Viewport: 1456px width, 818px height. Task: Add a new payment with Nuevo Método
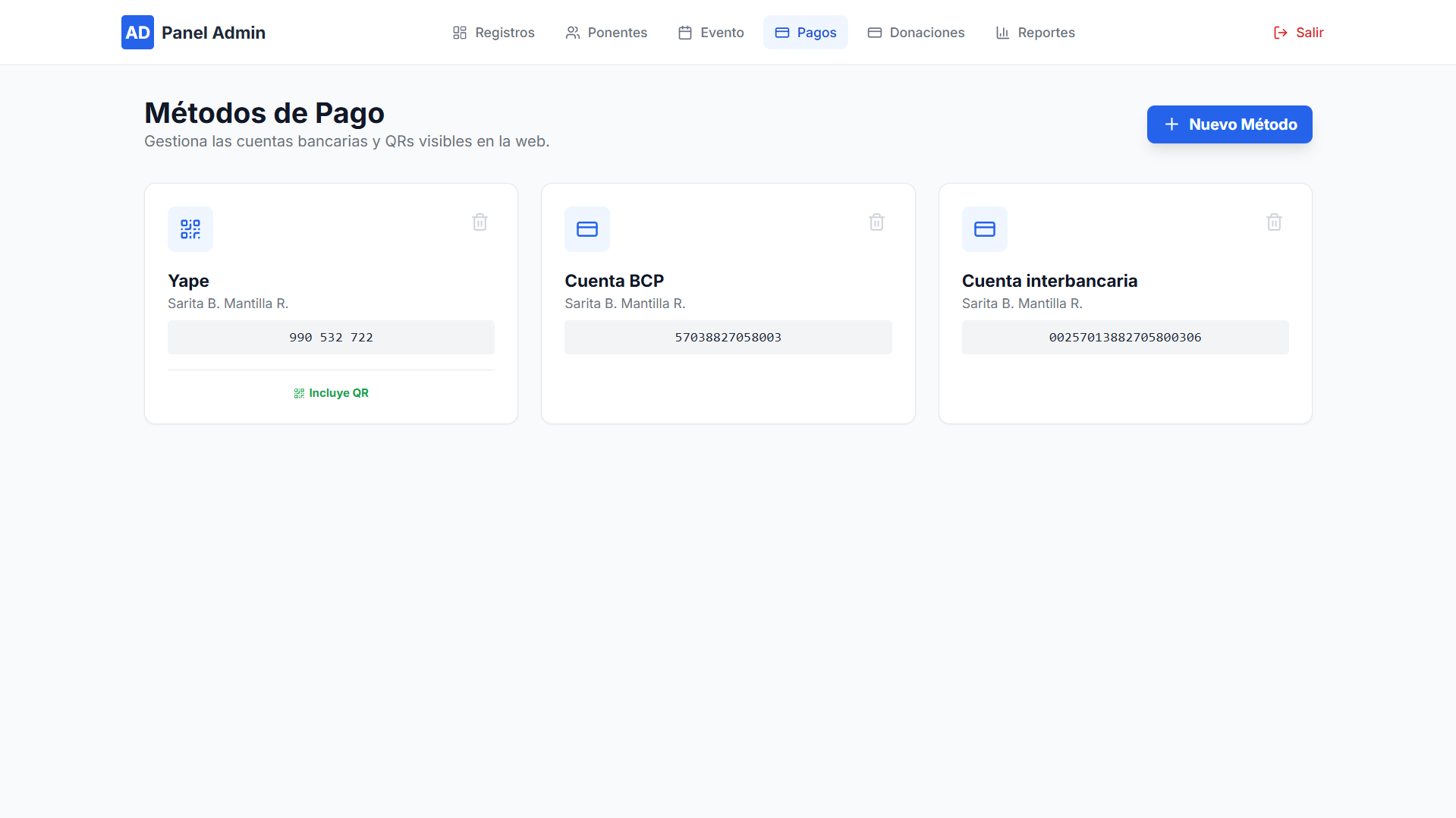tap(1229, 124)
